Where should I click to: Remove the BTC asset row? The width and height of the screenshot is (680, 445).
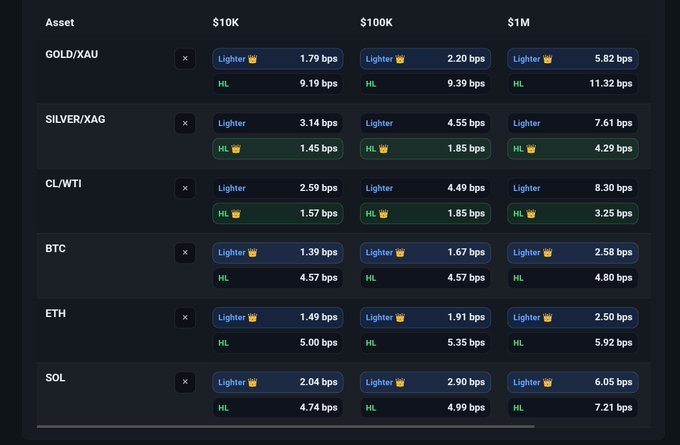pos(185,252)
